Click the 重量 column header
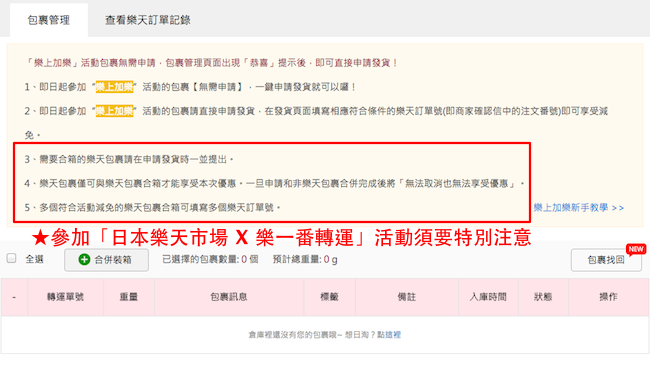The image size is (650, 376). (x=129, y=297)
